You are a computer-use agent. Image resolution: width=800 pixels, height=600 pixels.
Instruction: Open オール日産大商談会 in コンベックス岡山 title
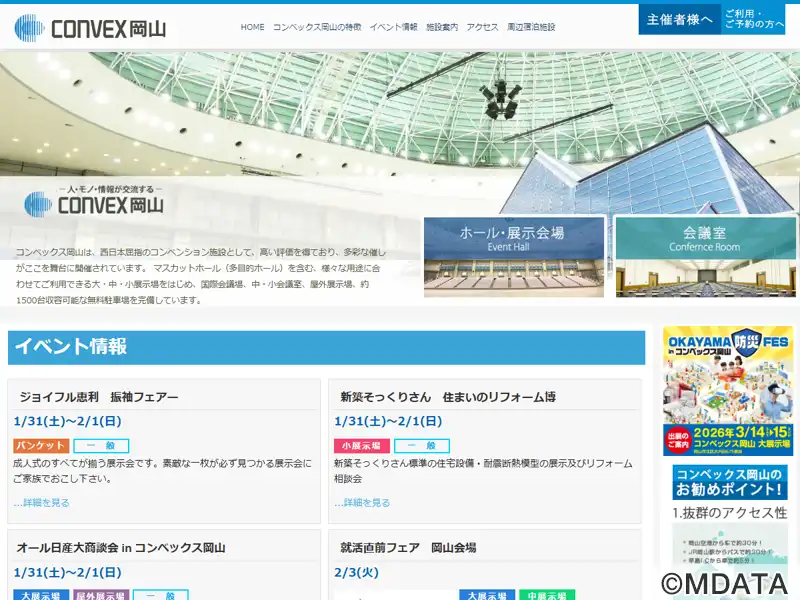coord(121,547)
